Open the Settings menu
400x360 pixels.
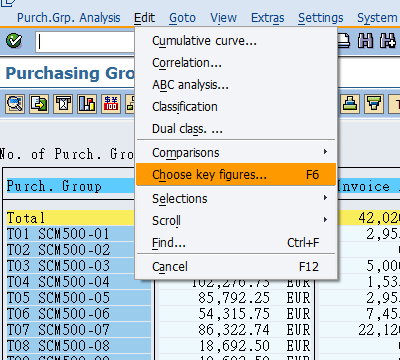(x=320, y=18)
